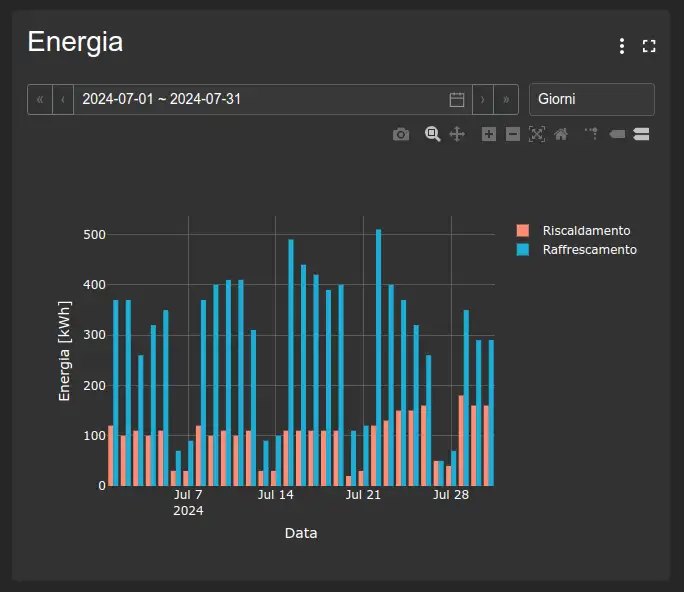This screenshot has height=592, width=684.
Task: Jump back with double left arrow
Action: tap(40, 99)
